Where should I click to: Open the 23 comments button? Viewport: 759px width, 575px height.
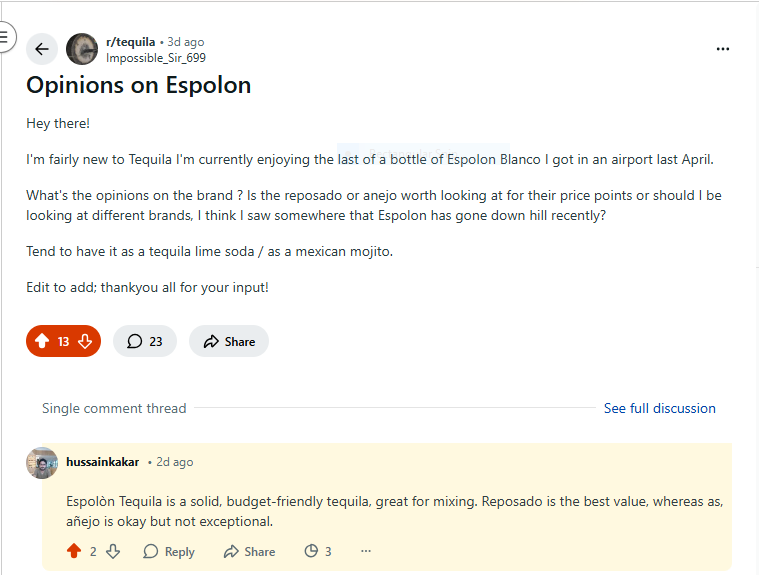pos(145,341)
